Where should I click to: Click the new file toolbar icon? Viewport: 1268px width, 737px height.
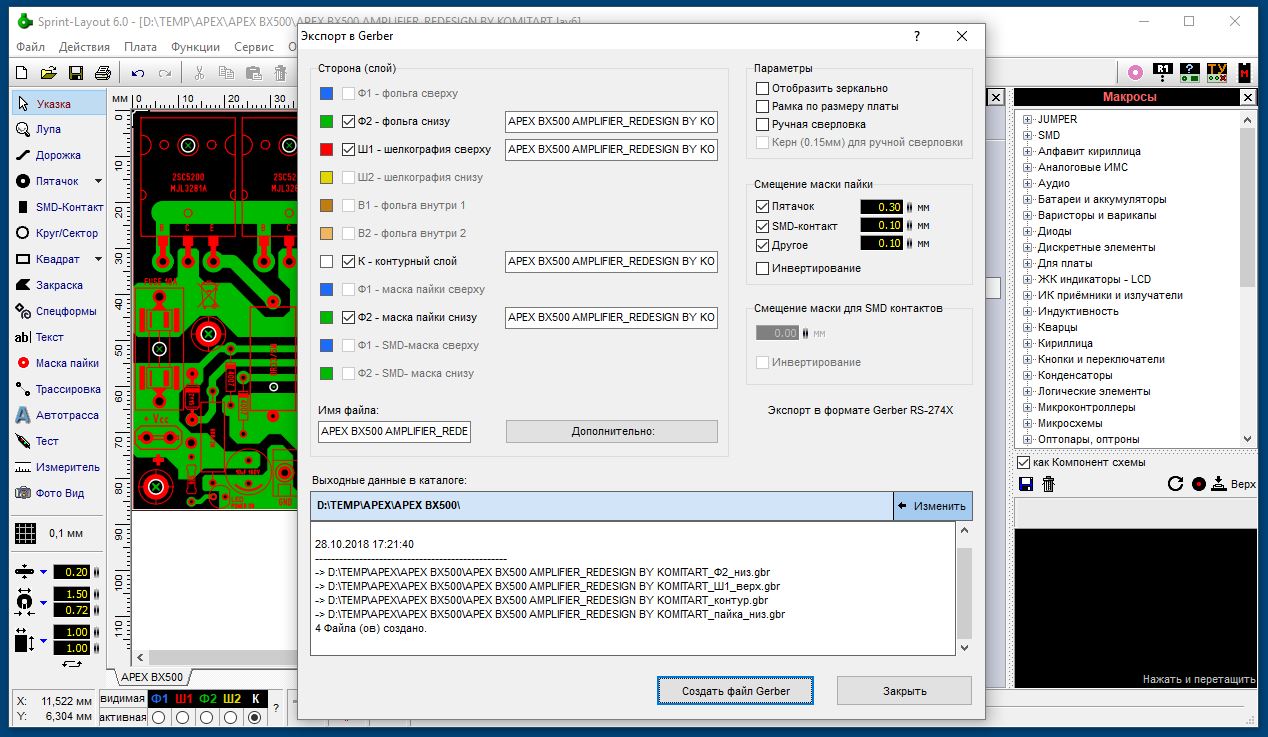pos(21,72)
